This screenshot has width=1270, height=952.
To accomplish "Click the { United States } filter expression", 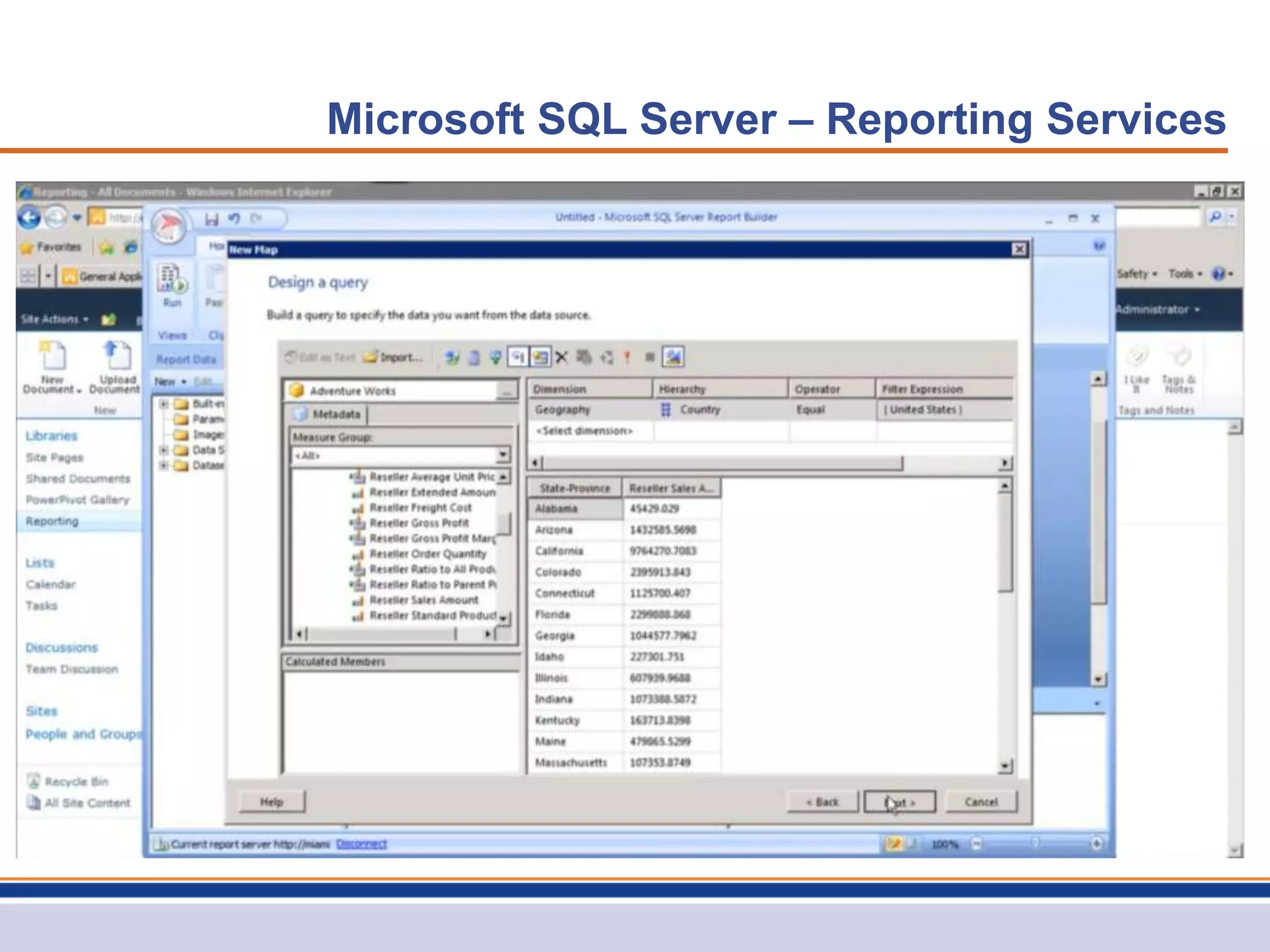I will click(945, 410).
